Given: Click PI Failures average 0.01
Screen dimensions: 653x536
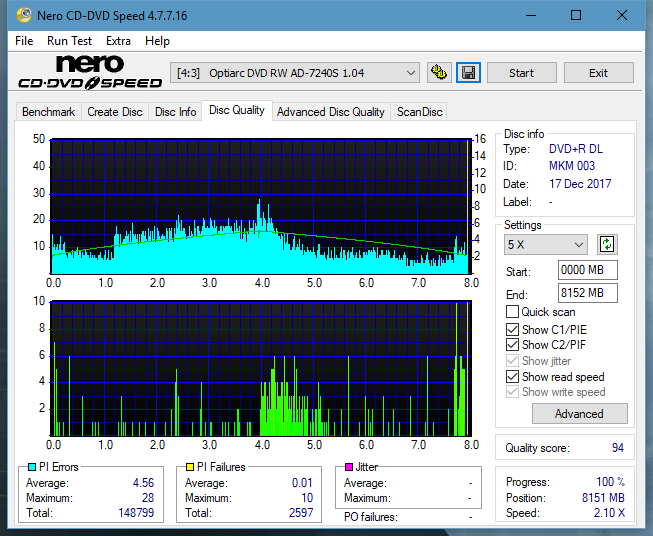Looking at the screenshot, I should 302,483.
